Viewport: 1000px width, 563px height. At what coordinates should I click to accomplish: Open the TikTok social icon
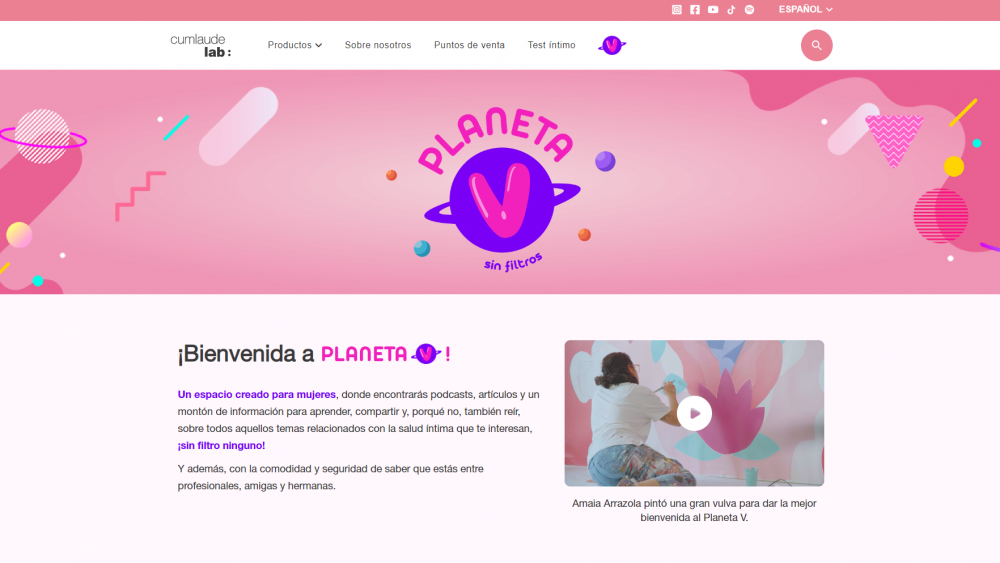coord(732,10)
